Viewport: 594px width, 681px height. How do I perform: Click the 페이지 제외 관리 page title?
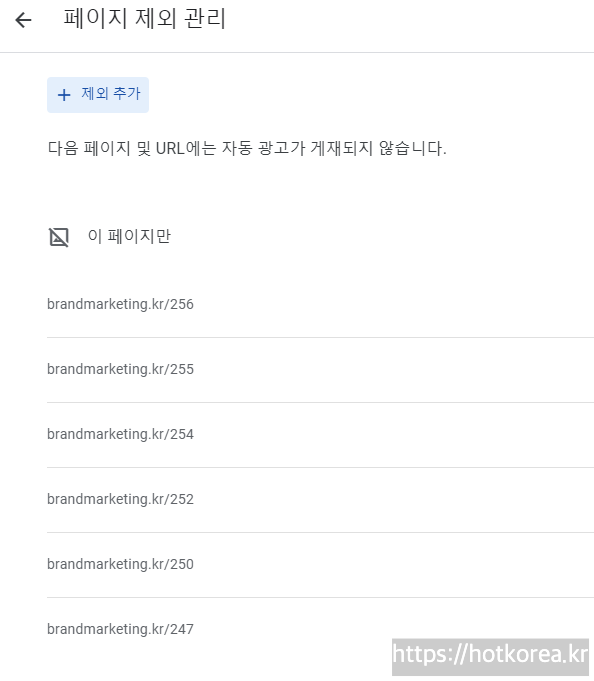pos(145,19)
